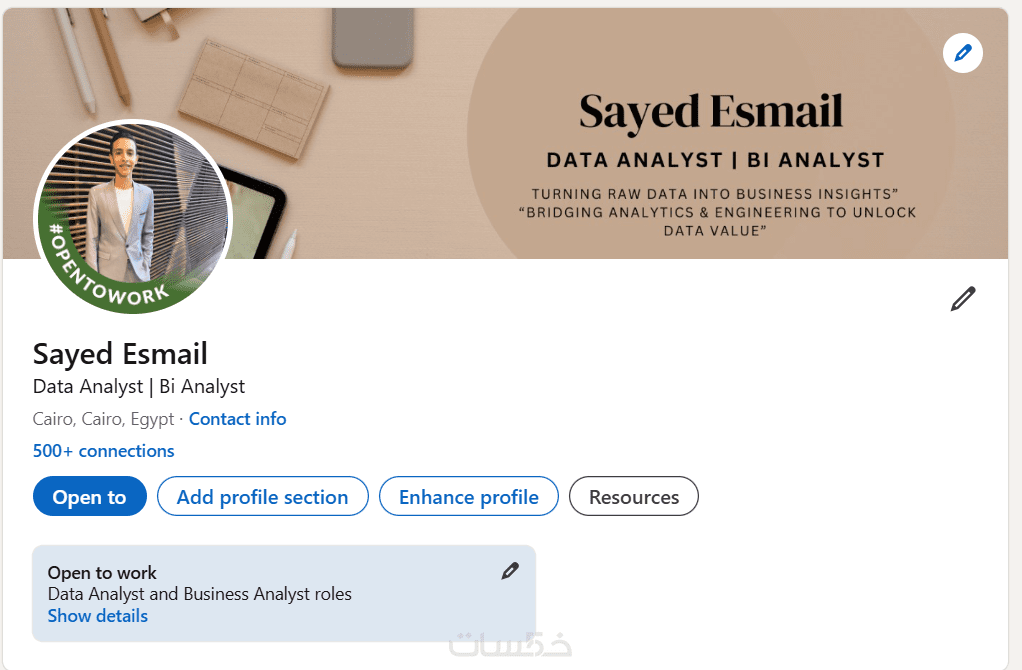Viewport: 1022px width, 670px height.
Task: Expand Show details in Open to work
Action: click(98, 616)
